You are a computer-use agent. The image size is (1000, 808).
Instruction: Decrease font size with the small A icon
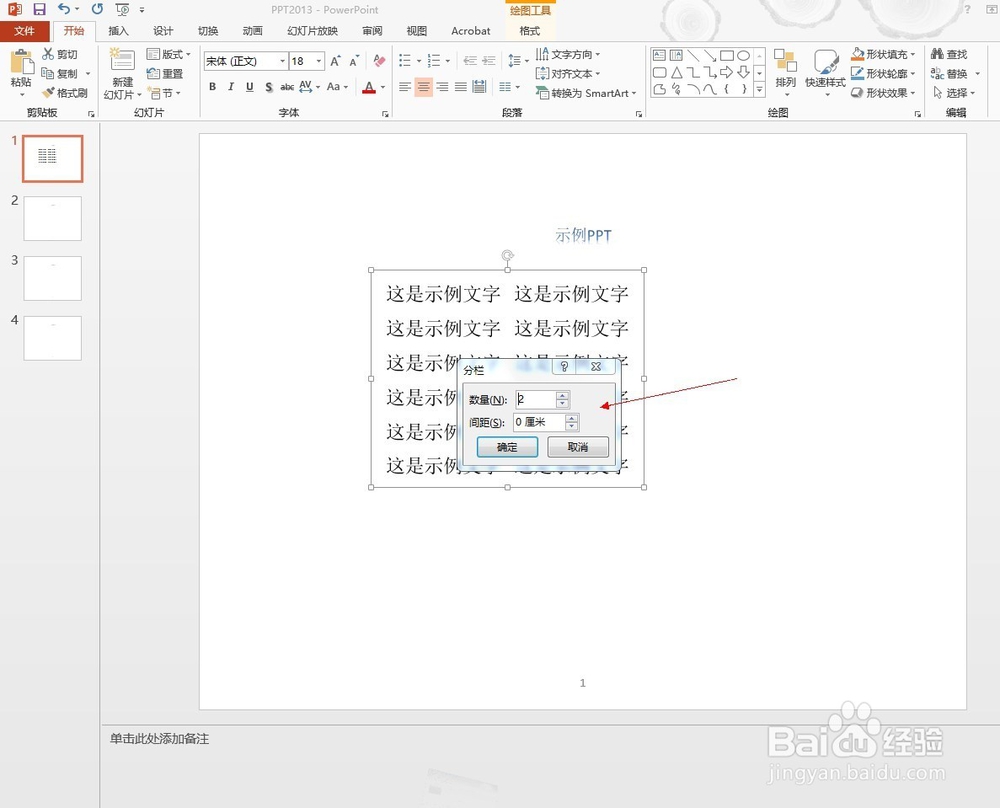[354, 61]
